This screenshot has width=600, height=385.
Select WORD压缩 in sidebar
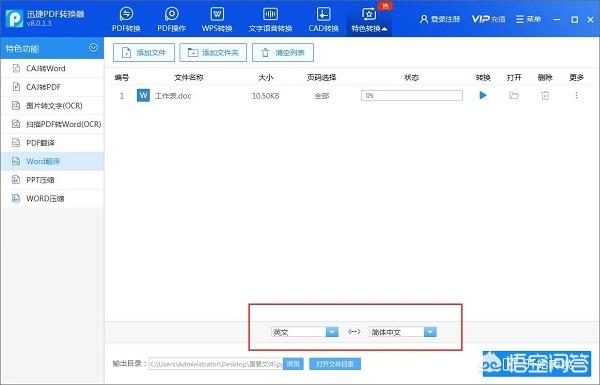52,198
